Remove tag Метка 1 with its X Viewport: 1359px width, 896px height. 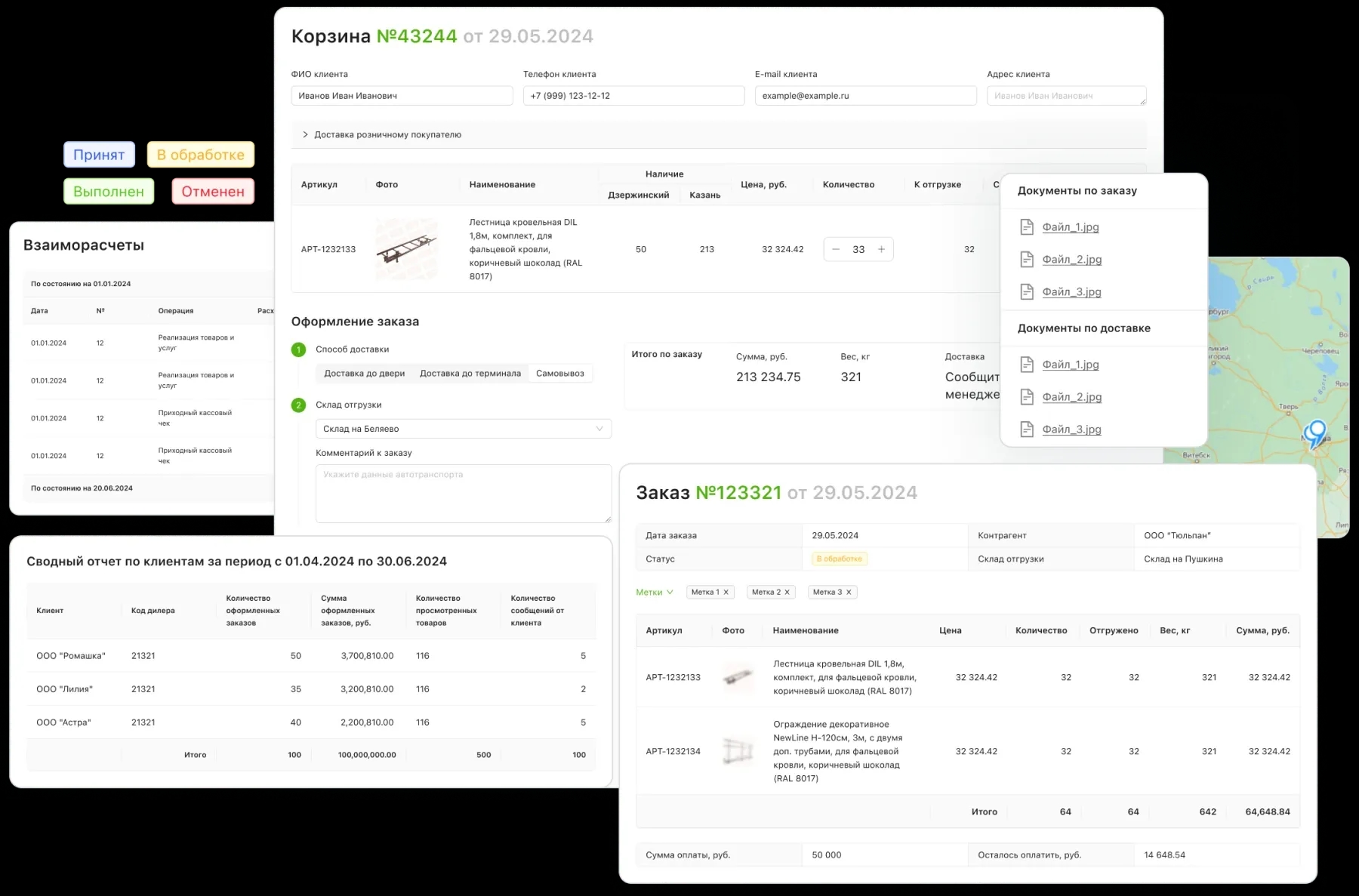click(726, 593)
